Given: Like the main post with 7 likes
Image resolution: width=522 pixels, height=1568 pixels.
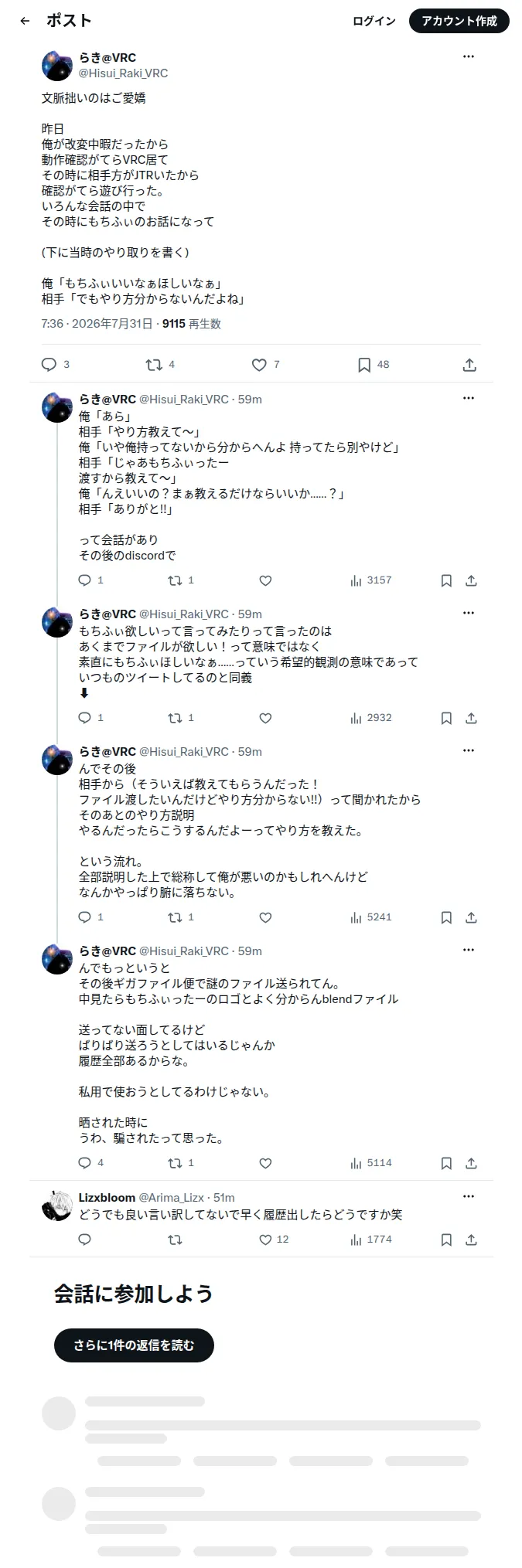Looking at the screenshot, I should tap(259, 365).
